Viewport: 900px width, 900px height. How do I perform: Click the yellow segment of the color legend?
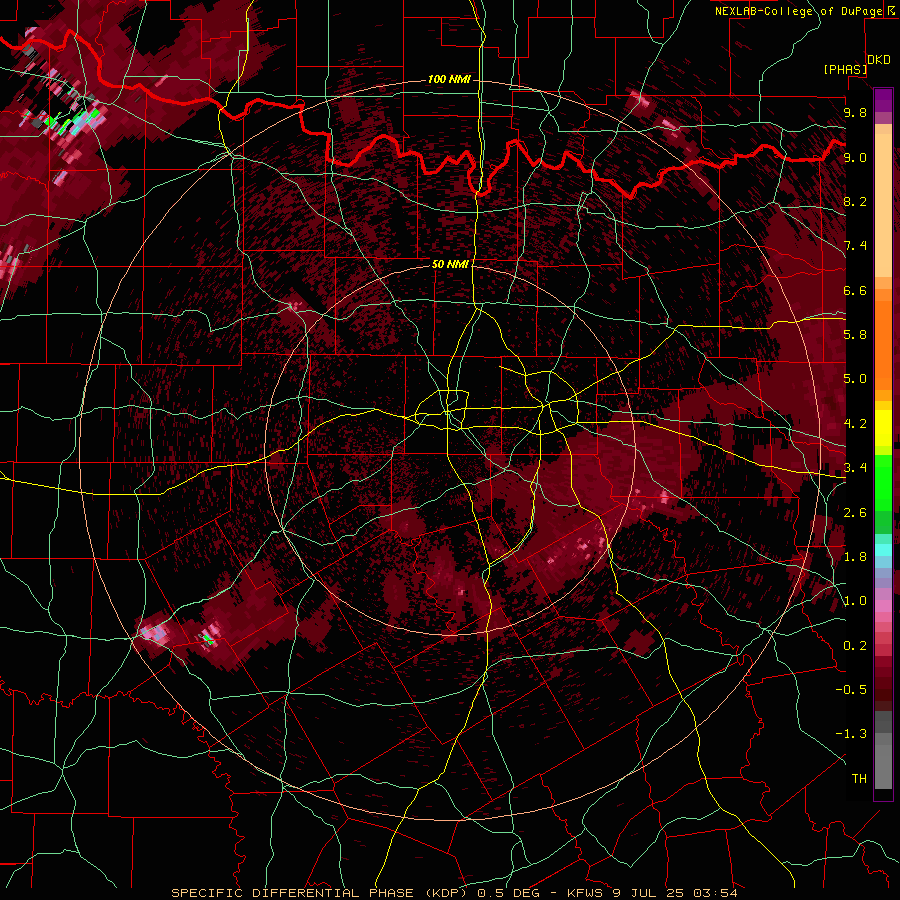883,428
